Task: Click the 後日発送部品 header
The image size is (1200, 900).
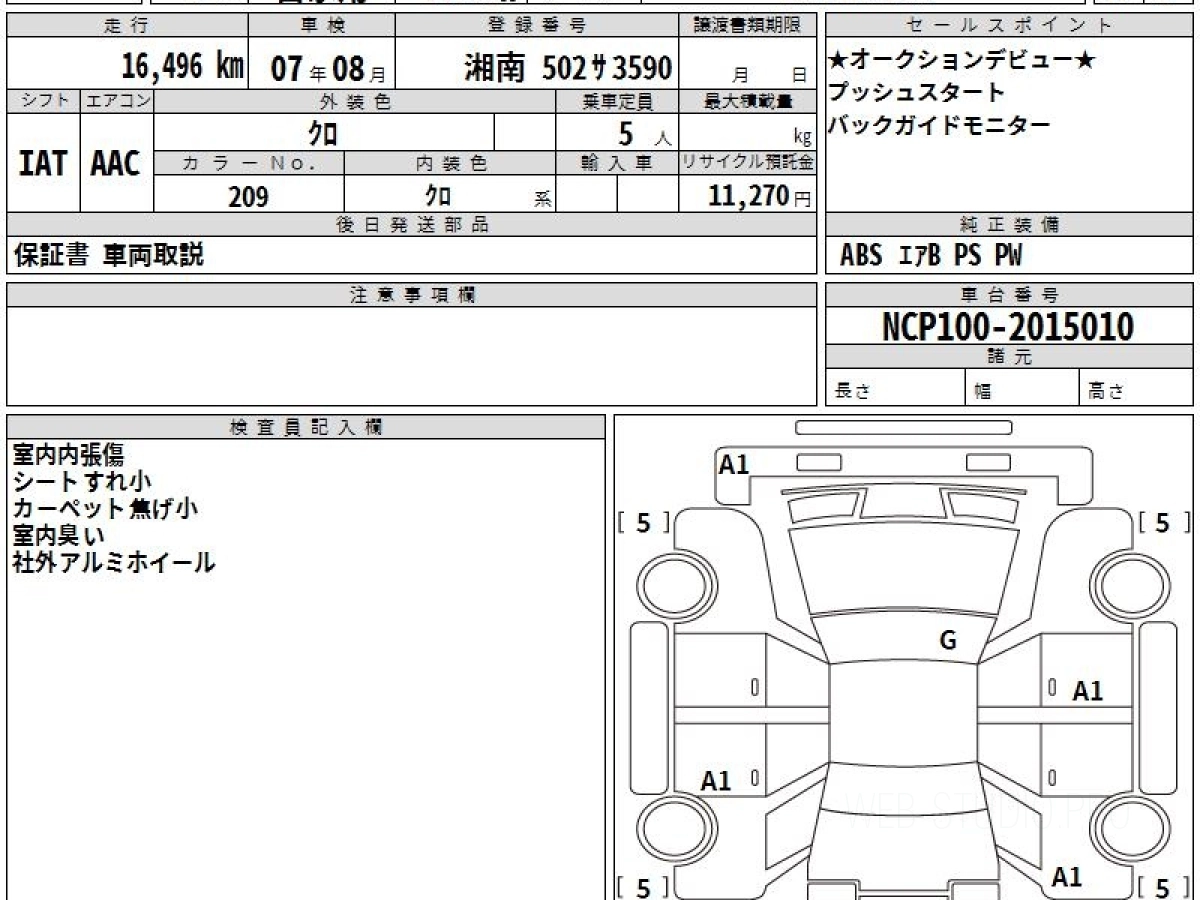Action: coord(412,225)
